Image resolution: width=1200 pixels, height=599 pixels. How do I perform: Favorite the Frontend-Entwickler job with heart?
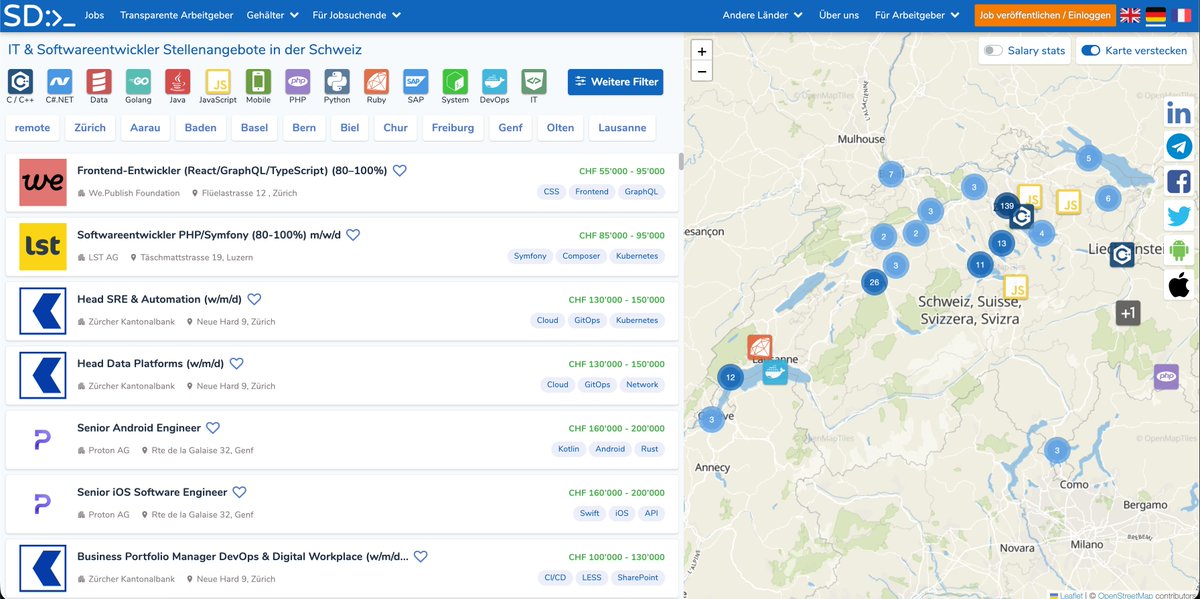click(x=400, y=171)
